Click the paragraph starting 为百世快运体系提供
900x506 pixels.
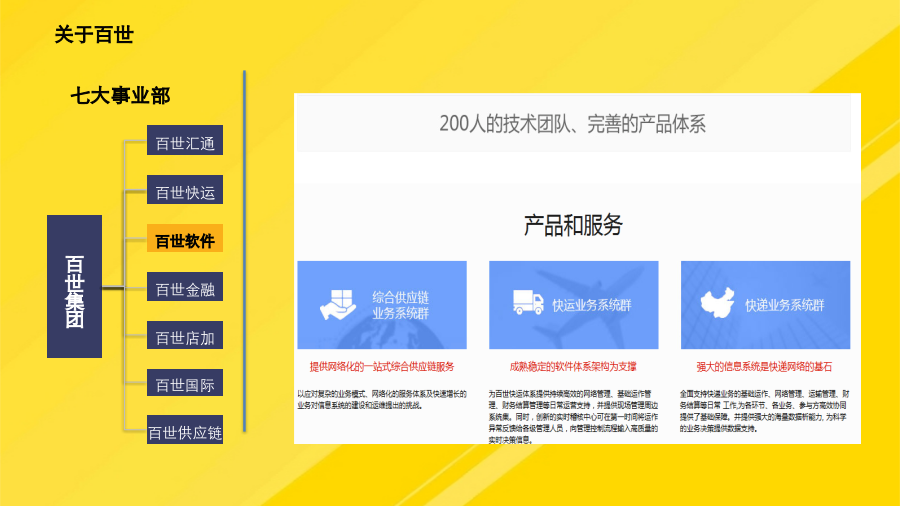click(573, 417)
